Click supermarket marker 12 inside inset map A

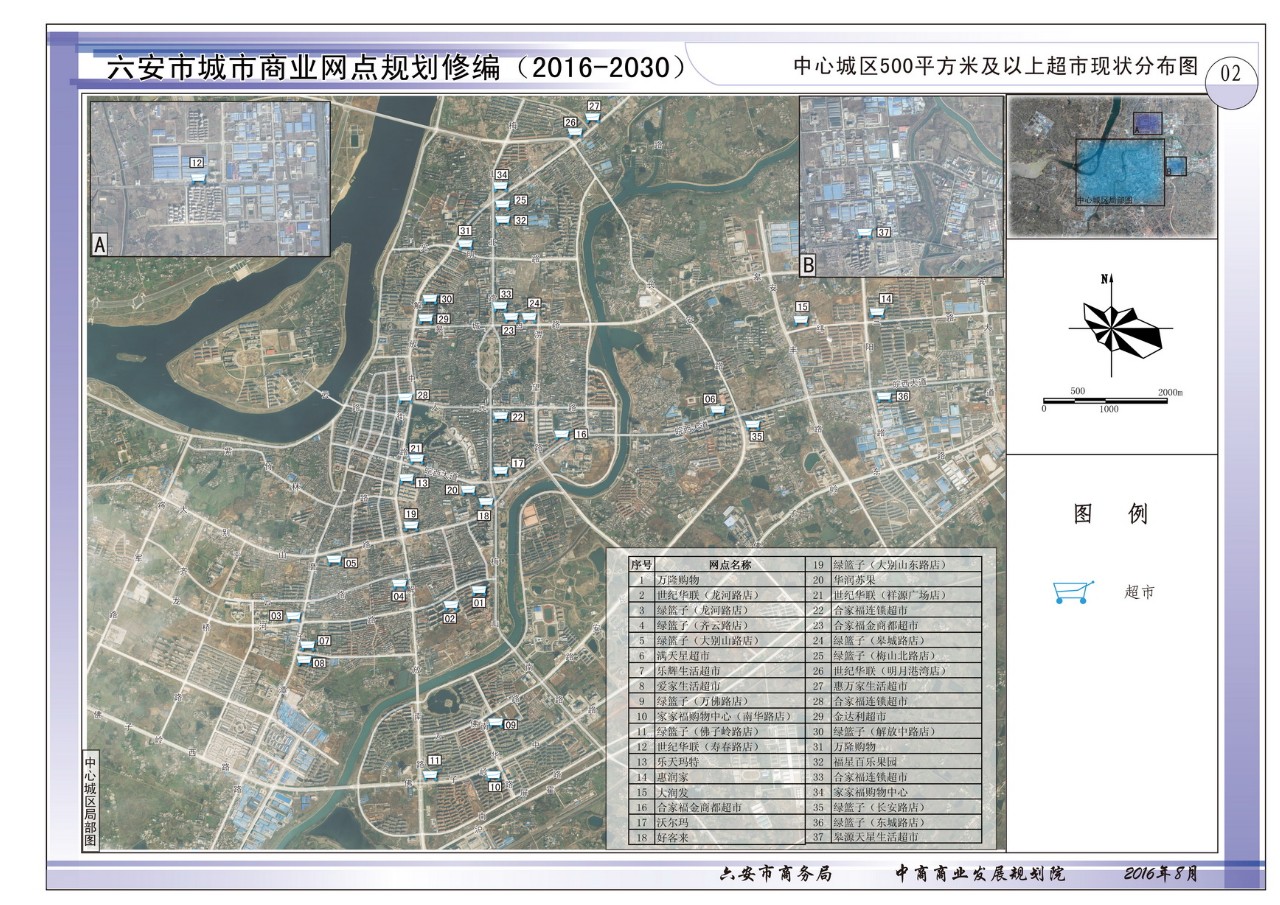pyautogui.click(x=196, y=160)
